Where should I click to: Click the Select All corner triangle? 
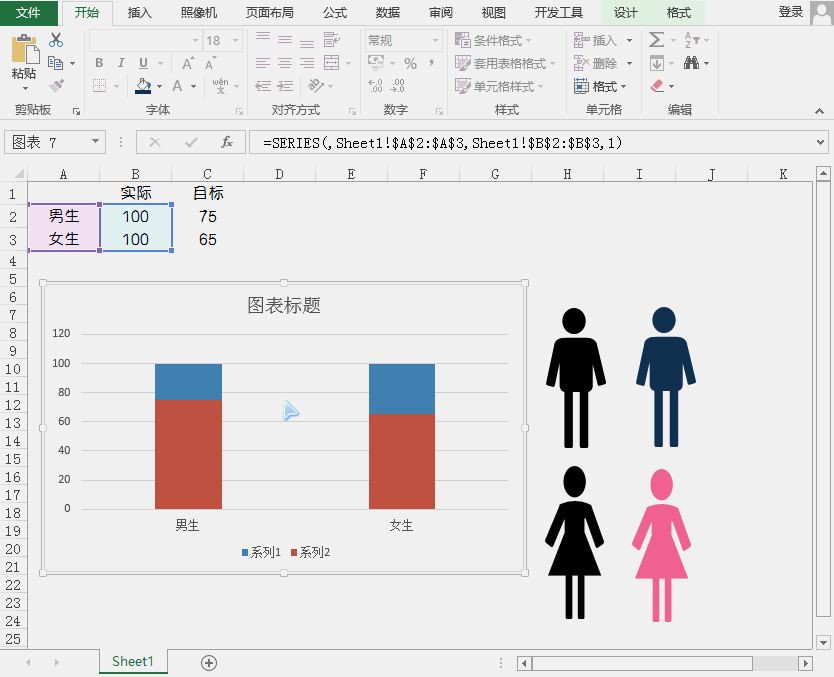[x=19, y=174]
